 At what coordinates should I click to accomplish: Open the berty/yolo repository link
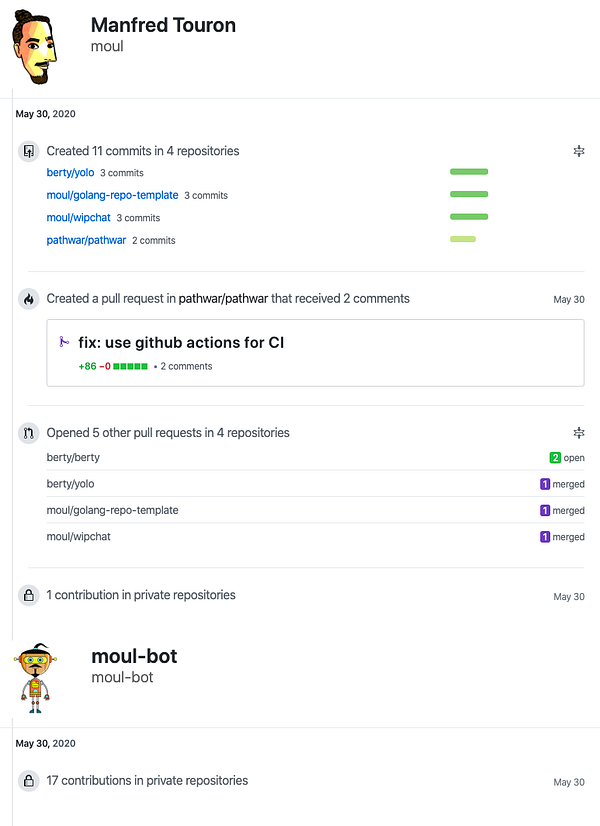point(70,173)
